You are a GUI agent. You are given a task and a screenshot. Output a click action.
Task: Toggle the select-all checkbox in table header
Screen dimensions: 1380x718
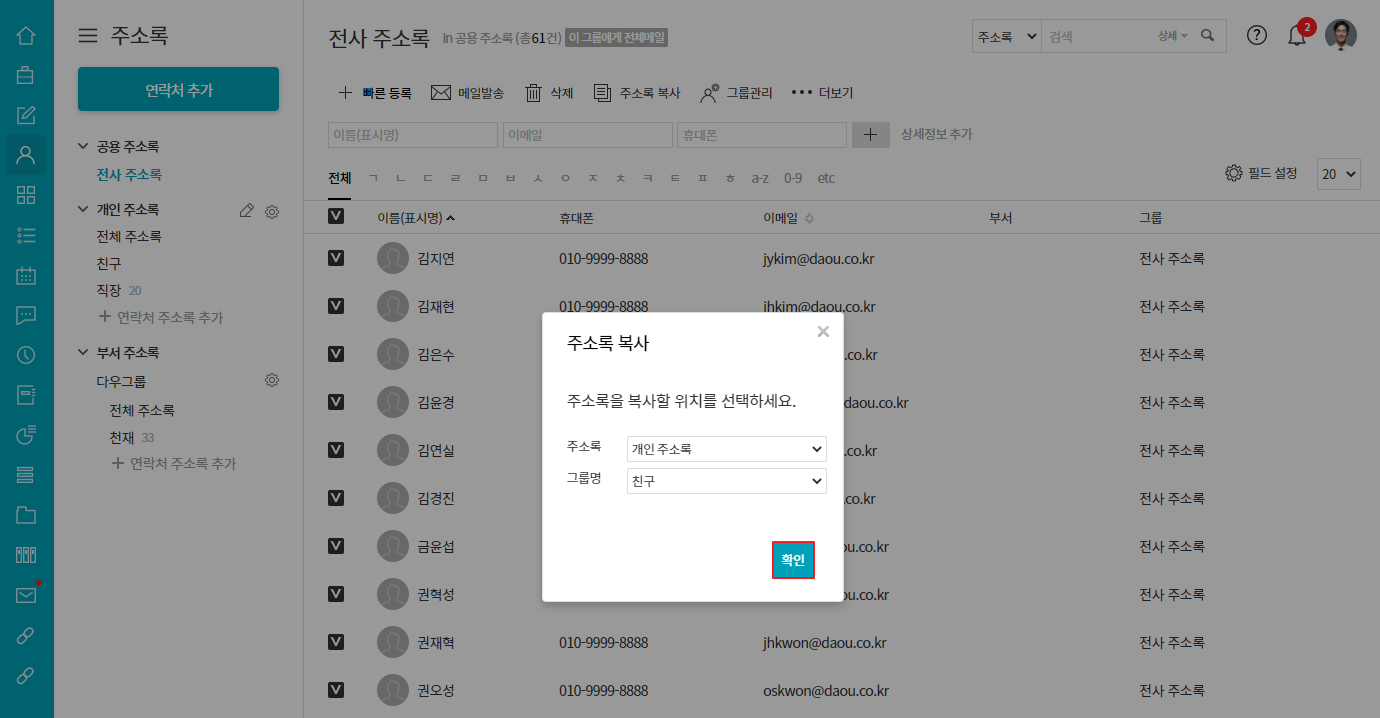336,217
